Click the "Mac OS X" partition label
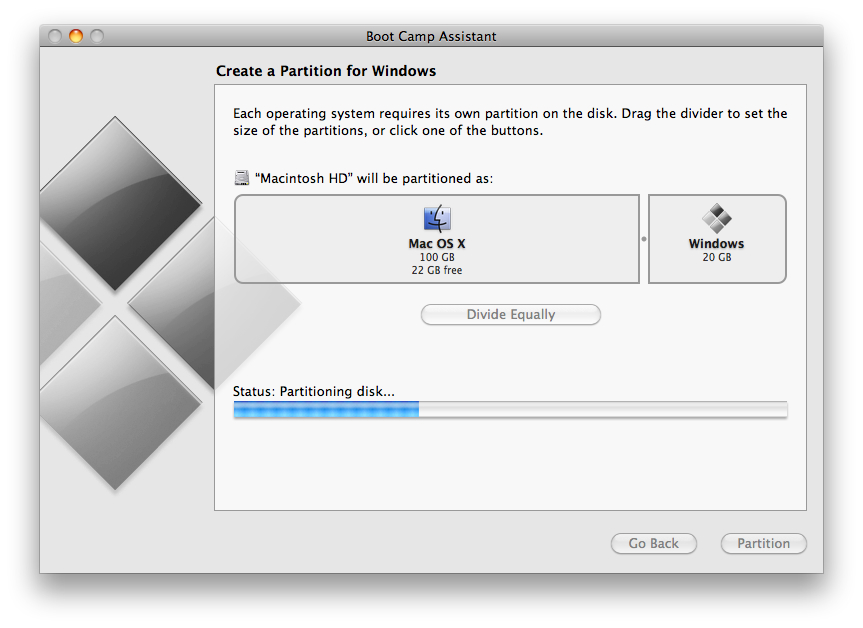Screen dimensions: 863x628 [x=437, y=244]
